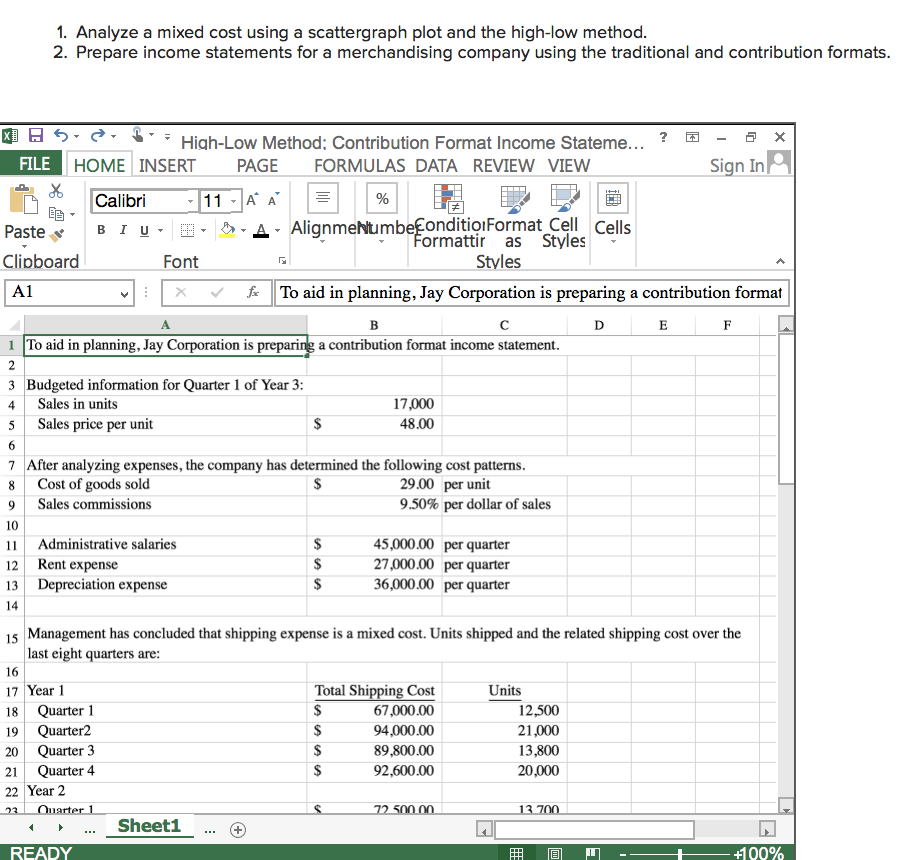Click the Sign In link
This screenshot has height=860, width=904.
[737, 165]
